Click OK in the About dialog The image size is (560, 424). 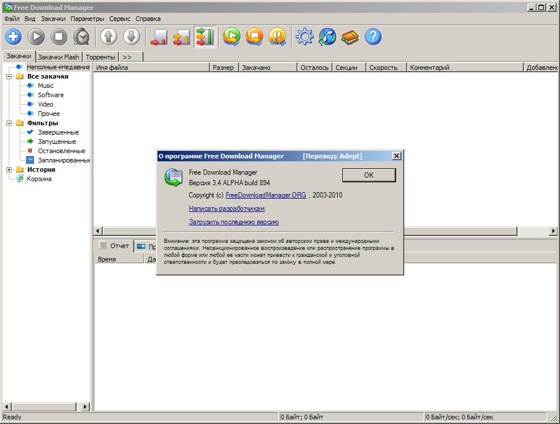click(x=369, y=175)
